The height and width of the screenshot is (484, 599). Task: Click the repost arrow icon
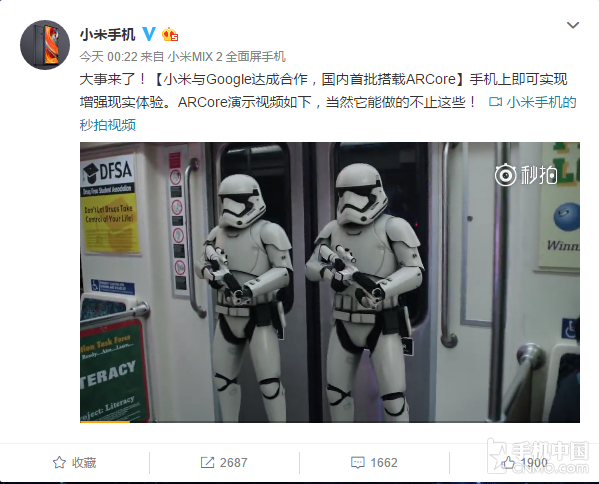(x=207, y=463)
